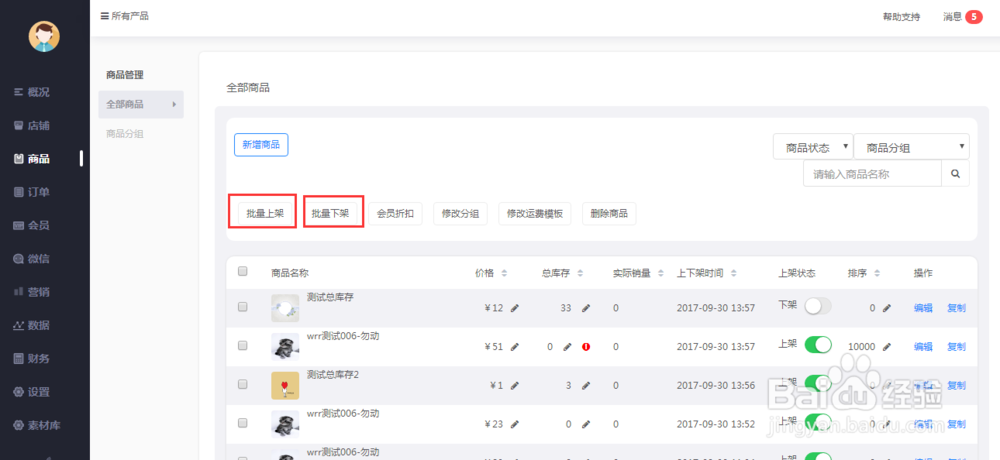Edit price ¥1 pencil icon

point(515,385)
